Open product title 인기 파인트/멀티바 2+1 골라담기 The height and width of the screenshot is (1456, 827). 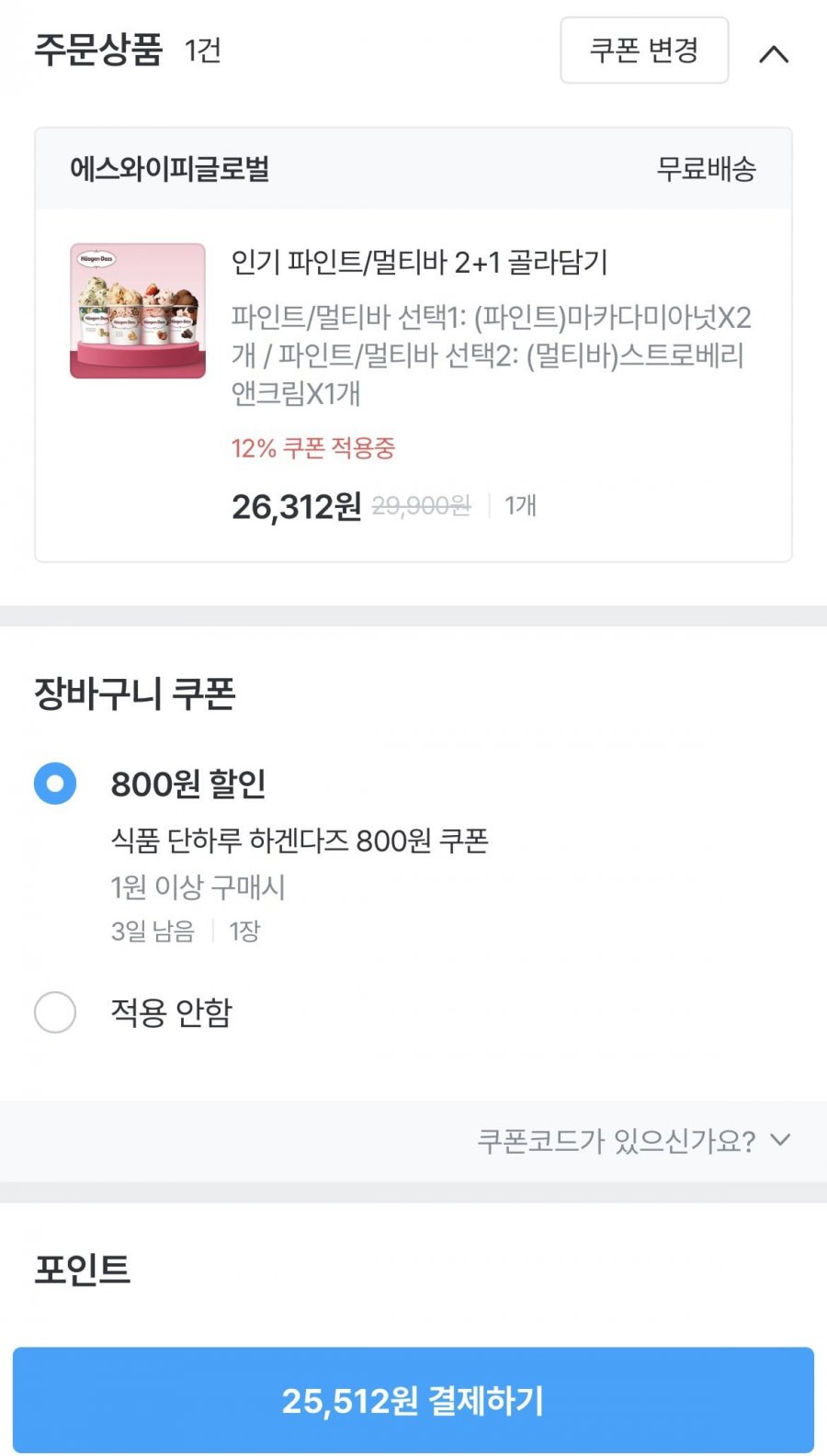(419, 263)
